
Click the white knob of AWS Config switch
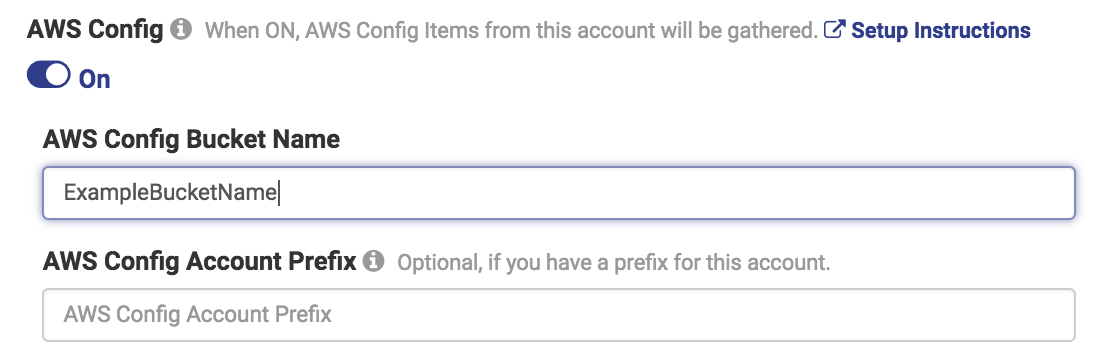[58, 75]
